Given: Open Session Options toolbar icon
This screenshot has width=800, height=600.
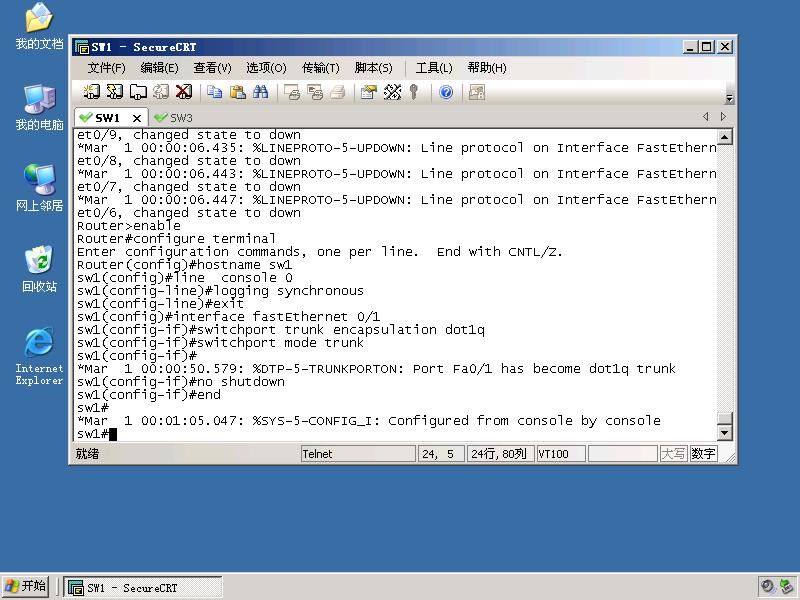Looking at the screenshot, I should [368, 92].
